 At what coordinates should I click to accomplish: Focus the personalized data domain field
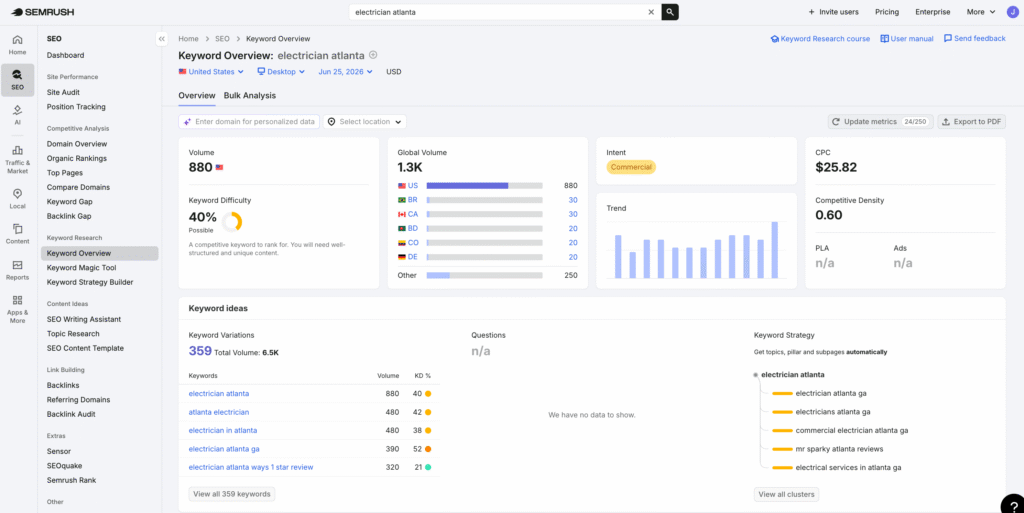pos(249,121)
